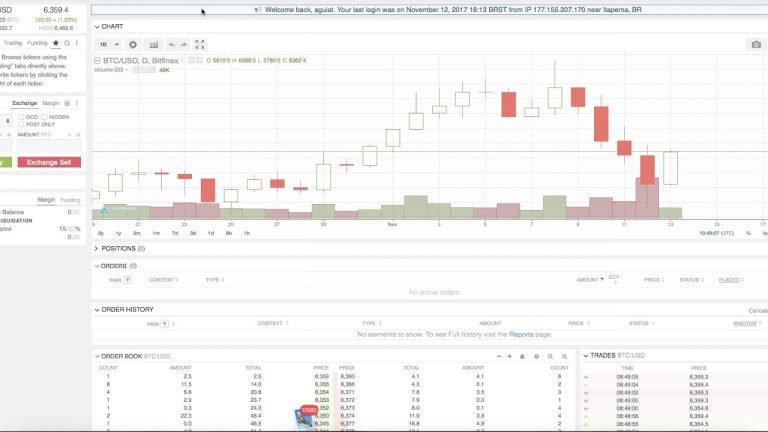The width and height of the screenshot is (768, 432).
Task: Show favorite tickers star icon
Action: (56, 43)
